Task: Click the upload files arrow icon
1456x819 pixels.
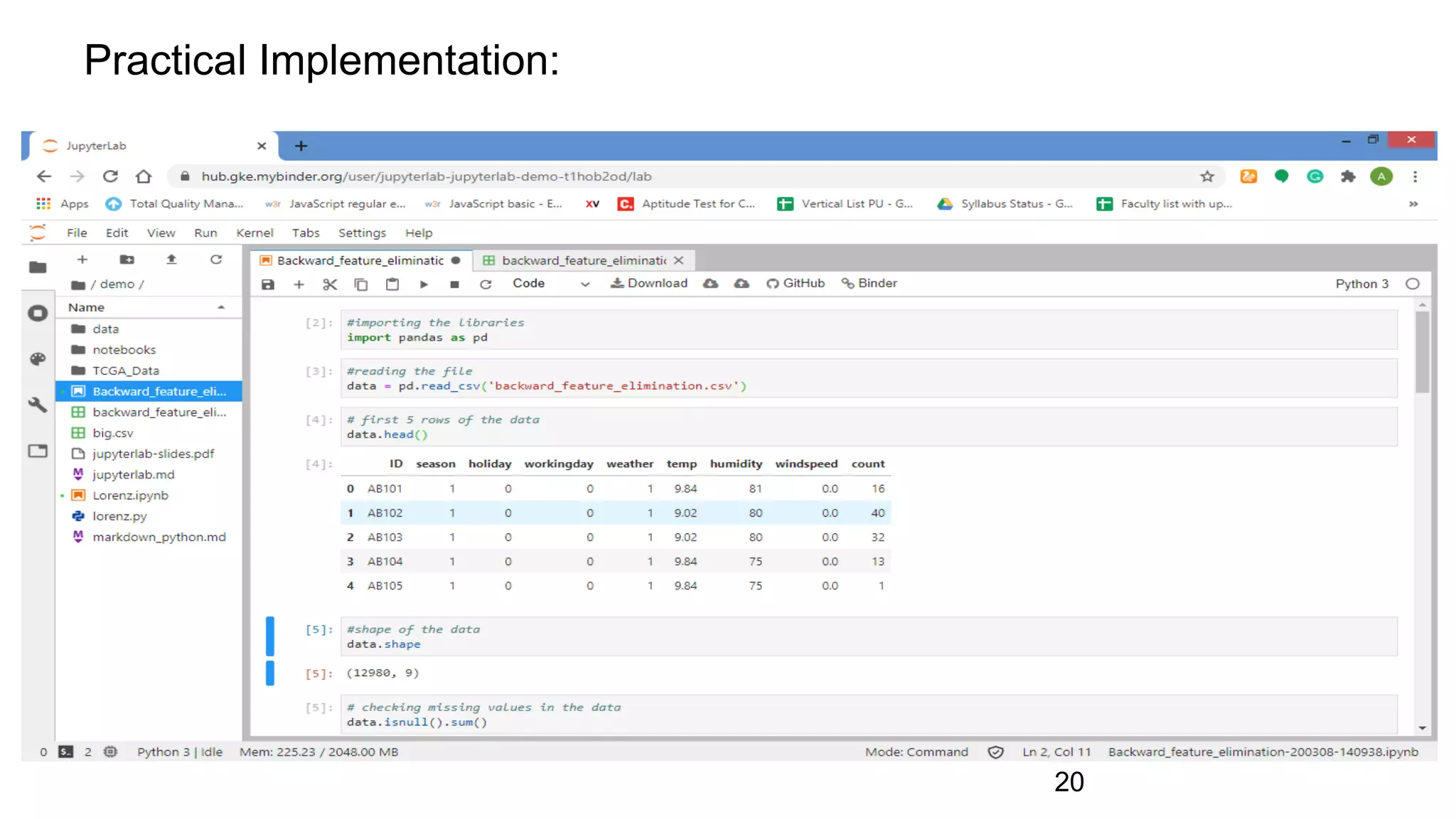Action: 171,259
